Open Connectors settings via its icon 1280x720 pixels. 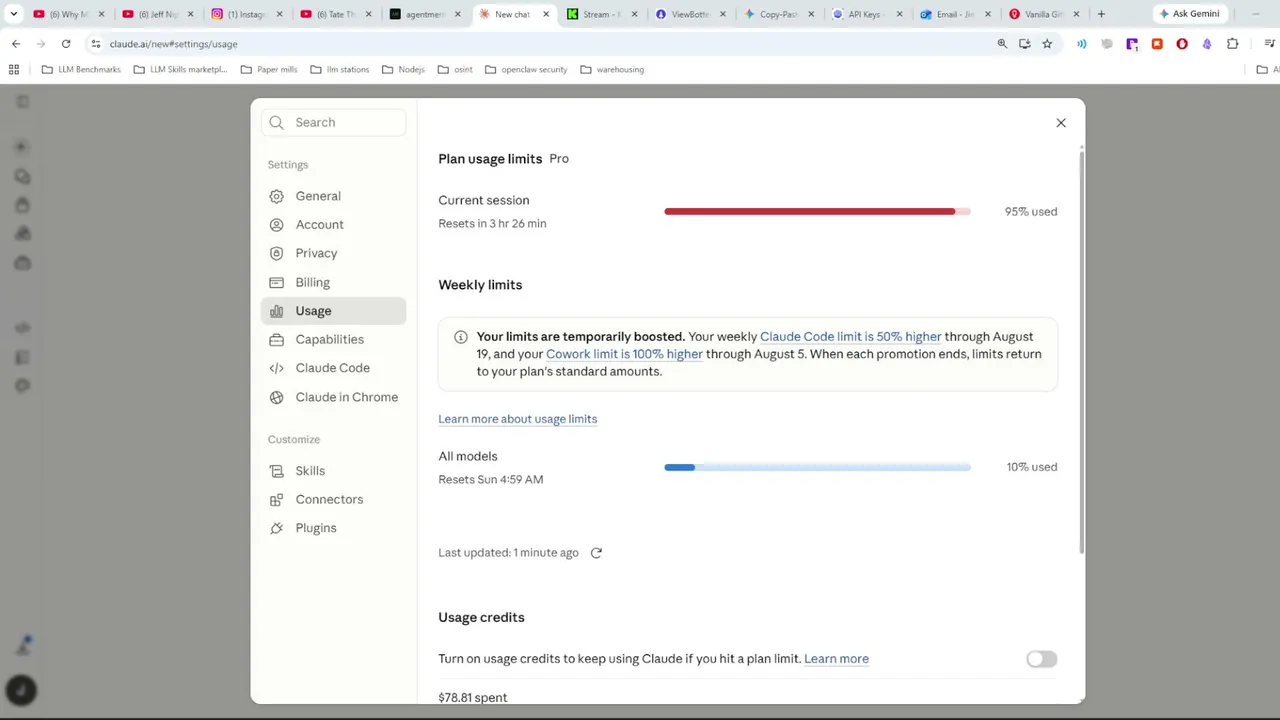(277, 499)
